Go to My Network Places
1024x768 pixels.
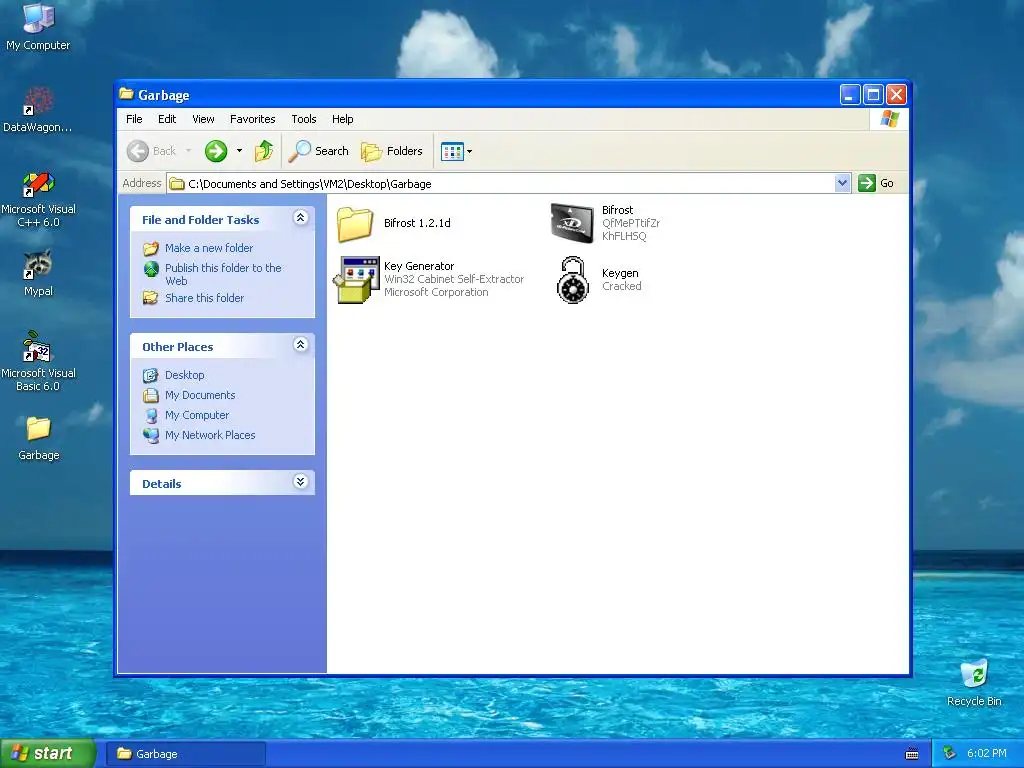(210, 435)
